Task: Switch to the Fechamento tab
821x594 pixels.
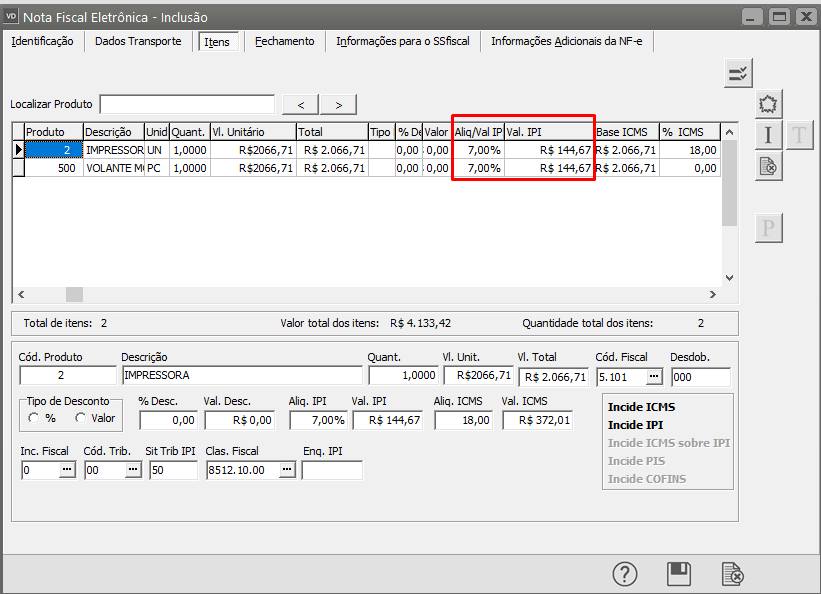Action: (284, 41)
